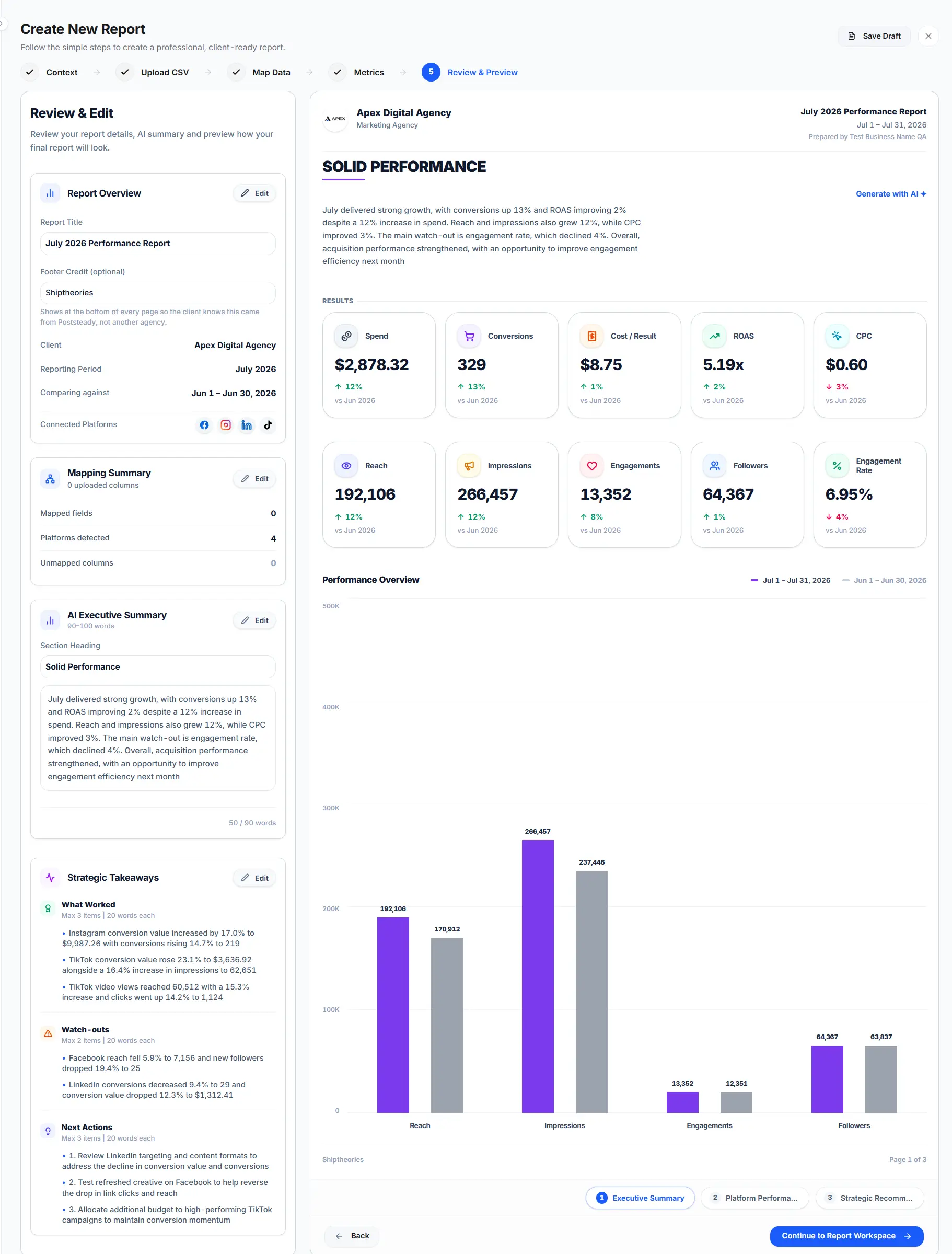This screenshot has width=952, height=1254.
Task: Click the Report Title input field
Action: click(x=157, y=243)
